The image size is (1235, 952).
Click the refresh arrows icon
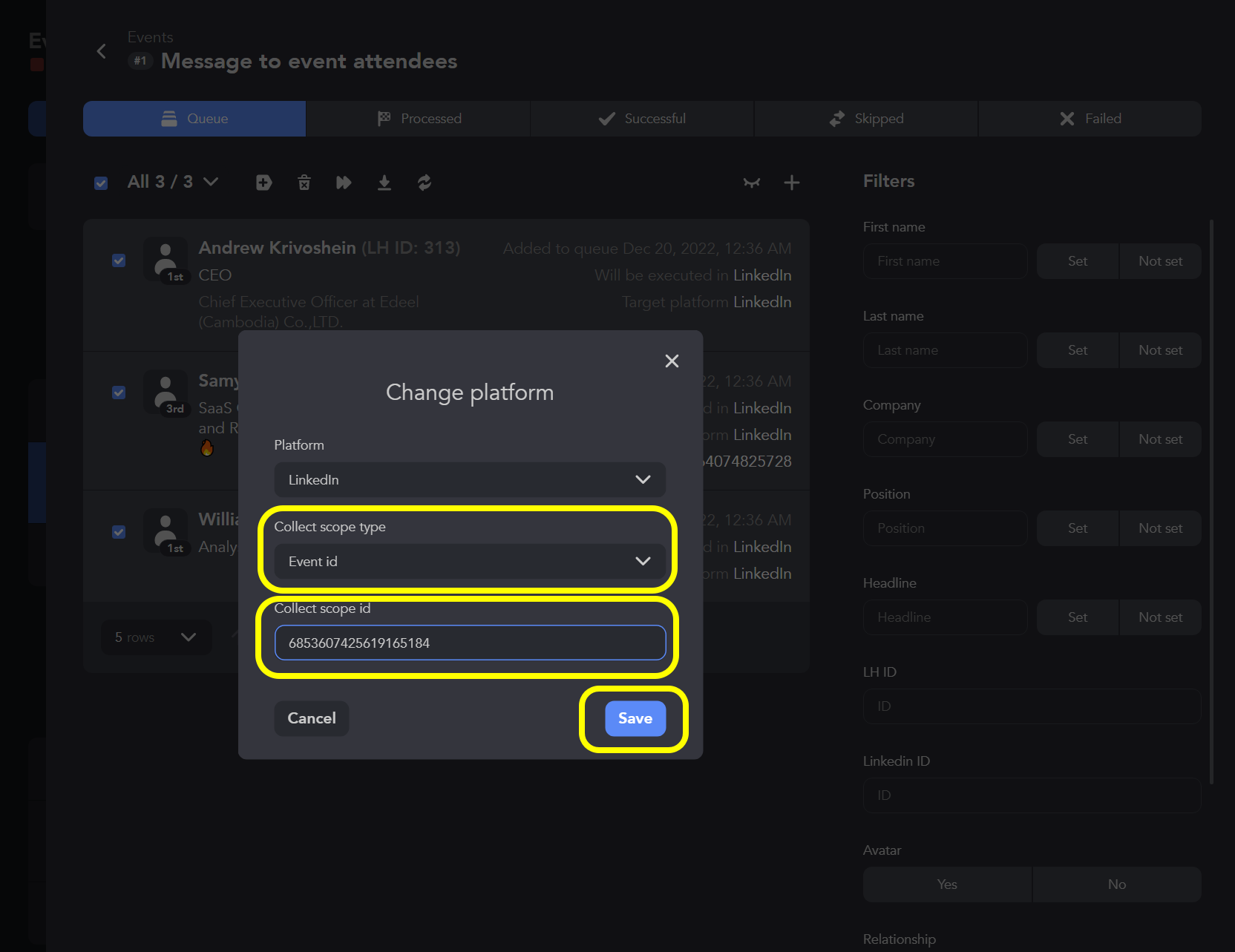point(425,183)
